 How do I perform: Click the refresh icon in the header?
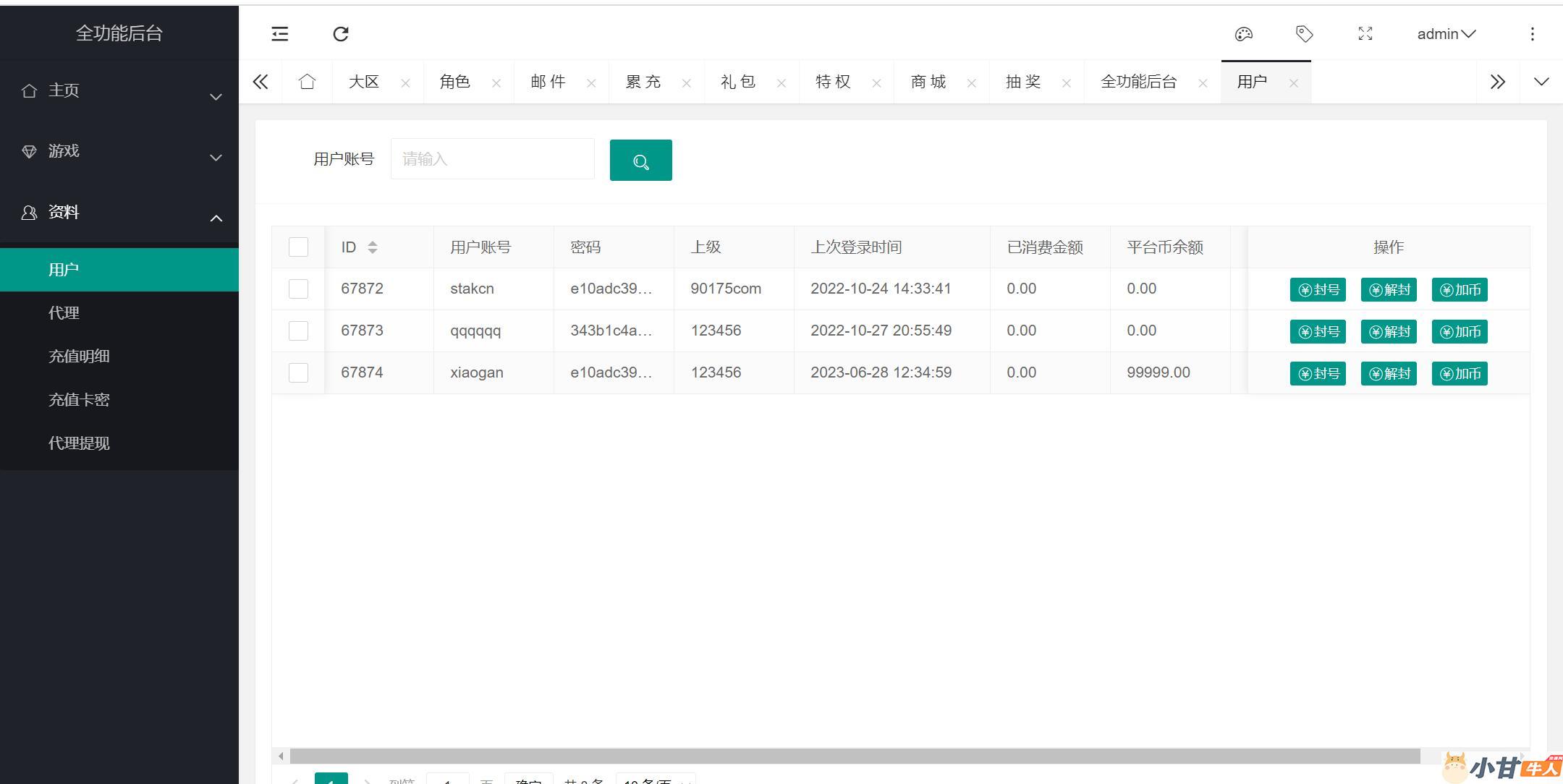point(341,34)
